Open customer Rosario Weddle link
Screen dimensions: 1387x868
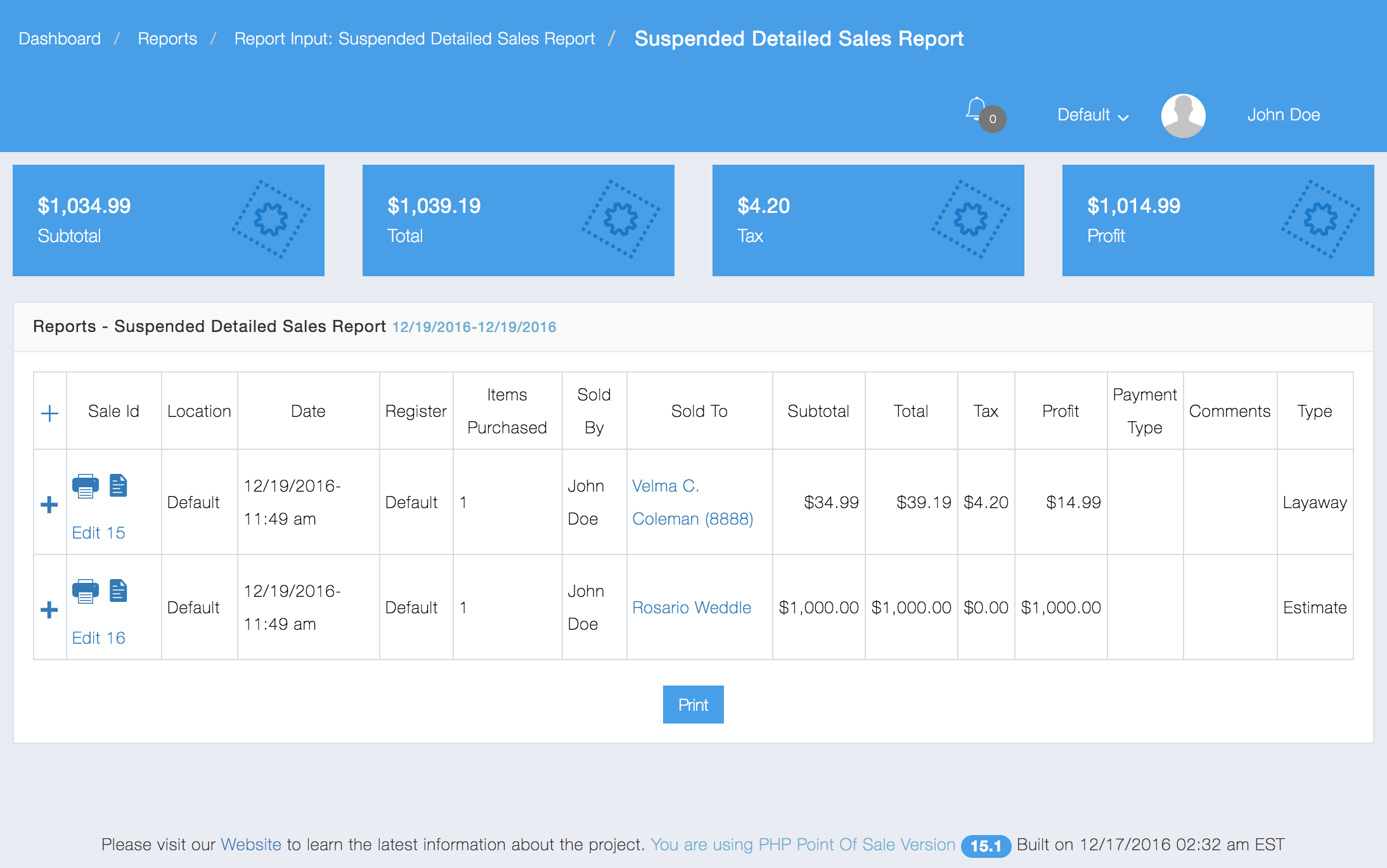pyautogui.click(x=692, y=608)
